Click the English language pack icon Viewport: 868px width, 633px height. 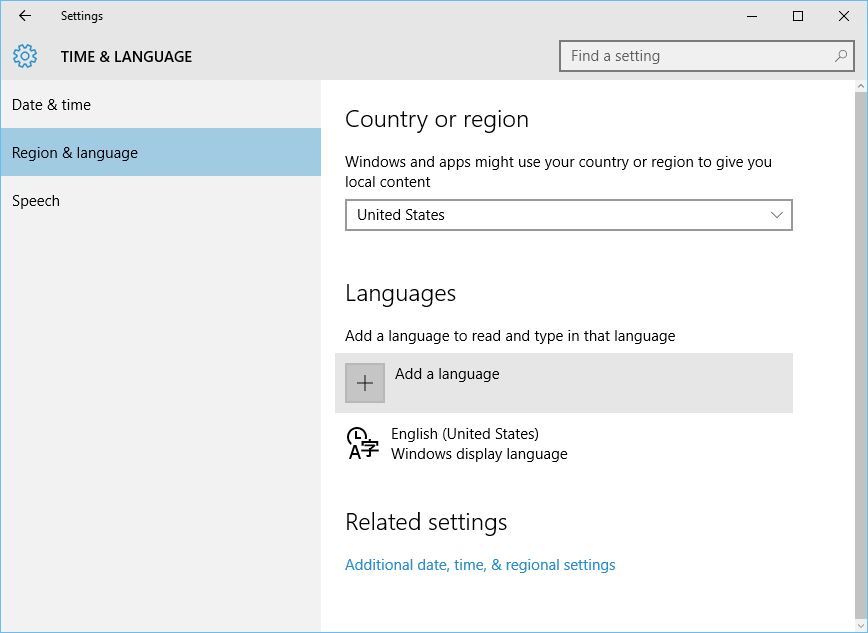click(363, 443)
